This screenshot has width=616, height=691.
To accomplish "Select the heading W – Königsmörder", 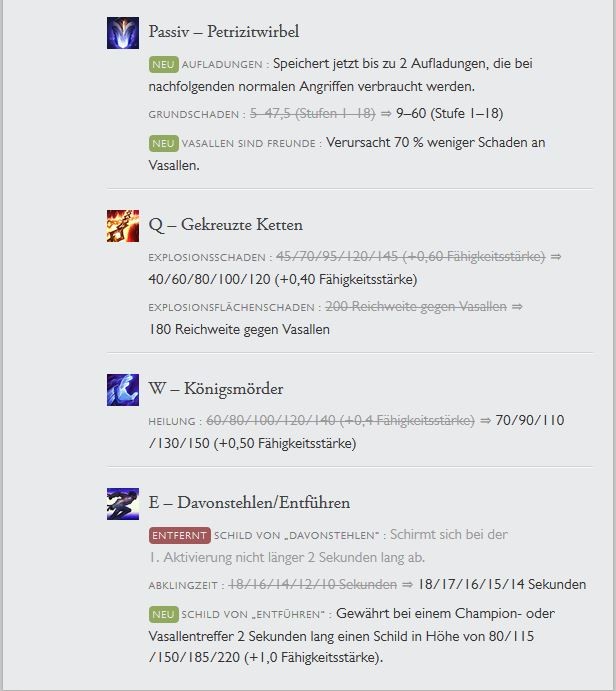I will point(216,389).
